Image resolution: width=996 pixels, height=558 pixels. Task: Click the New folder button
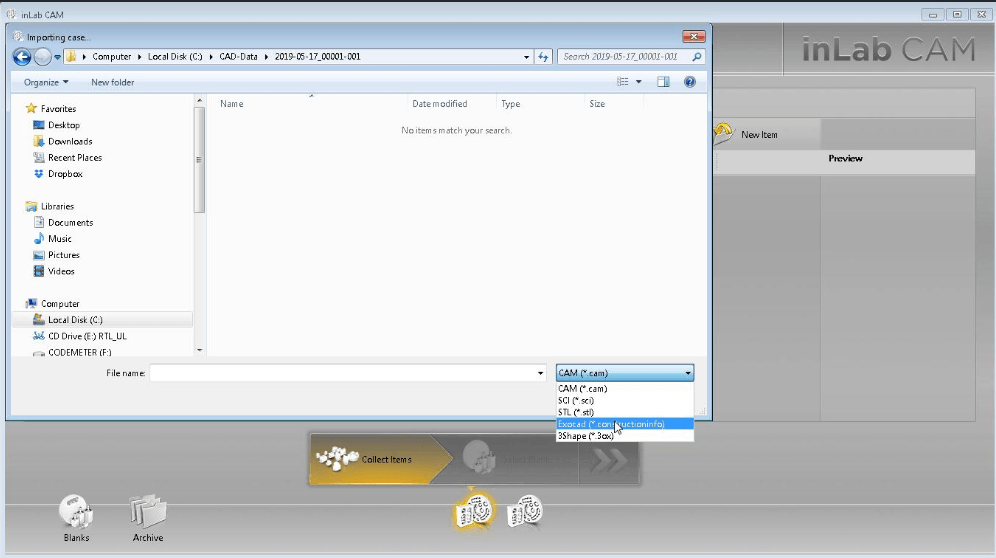[112, 82]
